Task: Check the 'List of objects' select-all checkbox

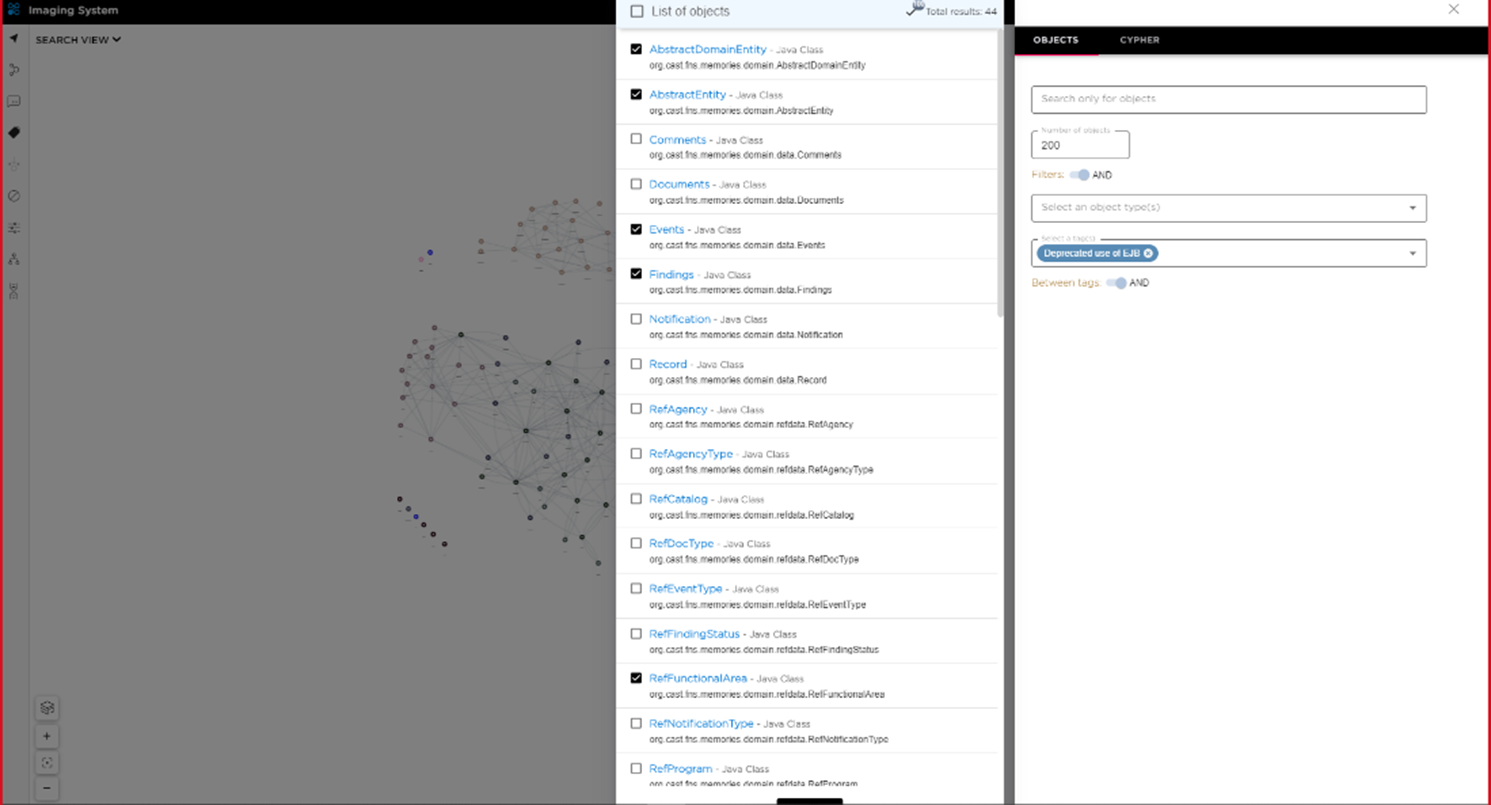Action: [637, 12]
